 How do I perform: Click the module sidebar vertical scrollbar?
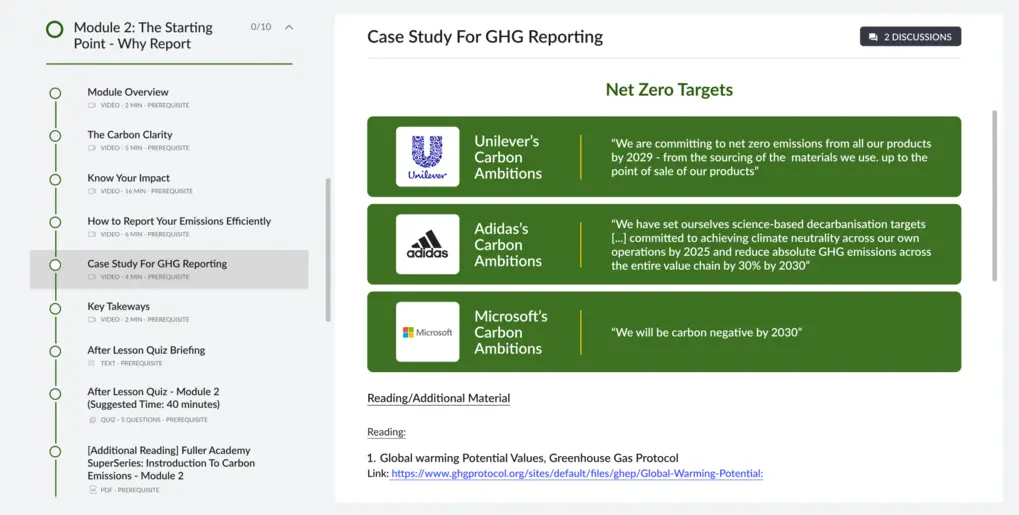pos(328,250)
